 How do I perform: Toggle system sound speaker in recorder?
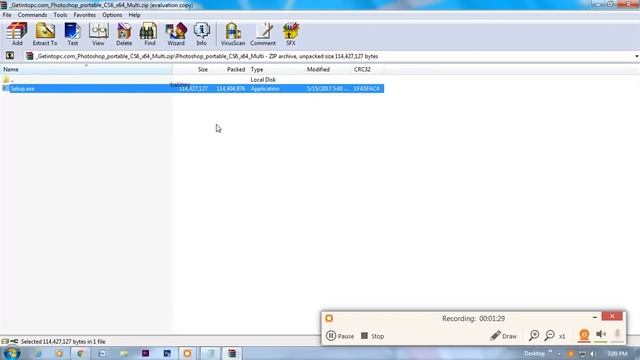(601, 335)
